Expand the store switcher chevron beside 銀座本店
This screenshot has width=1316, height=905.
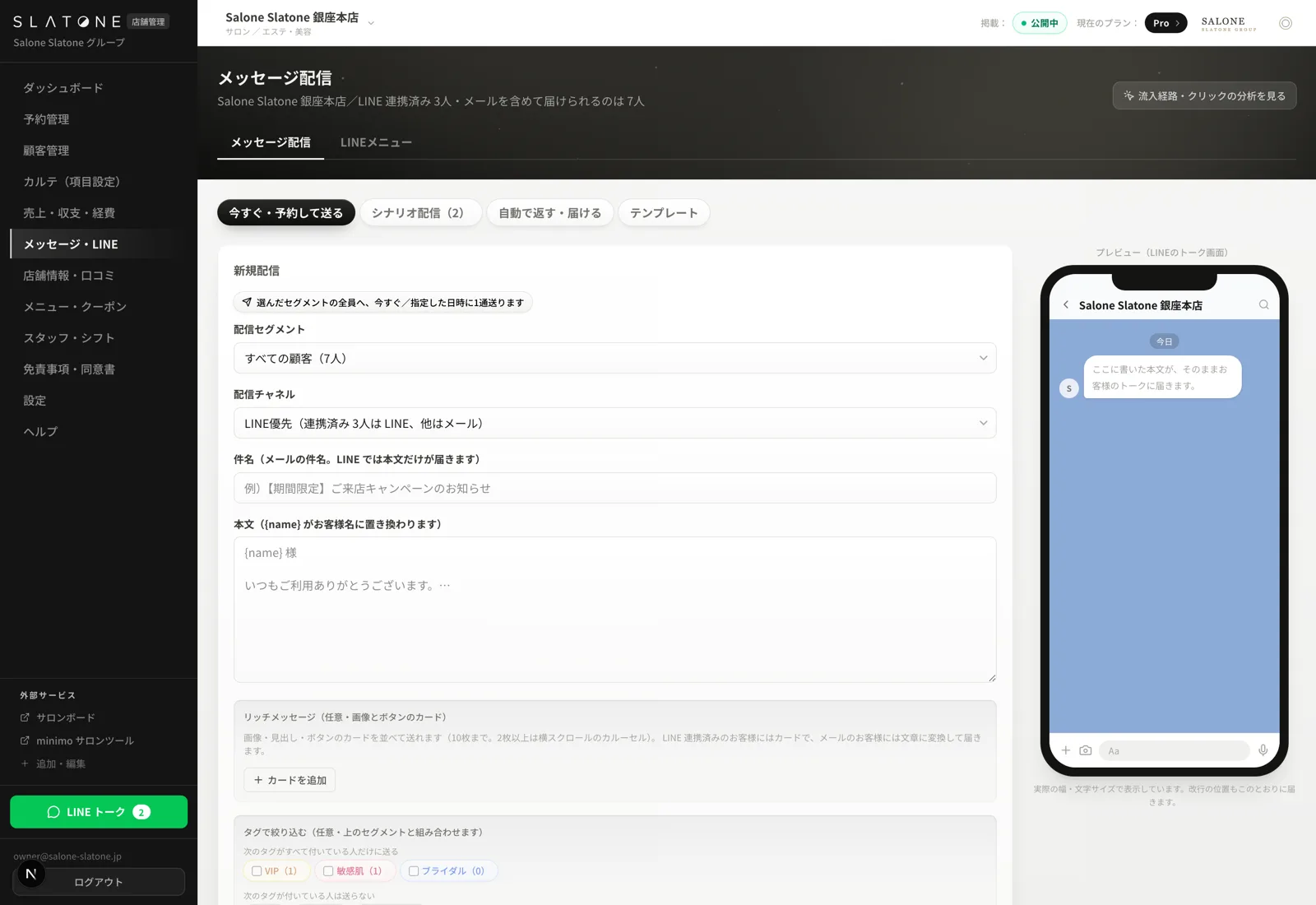click(x=371, y=23)
